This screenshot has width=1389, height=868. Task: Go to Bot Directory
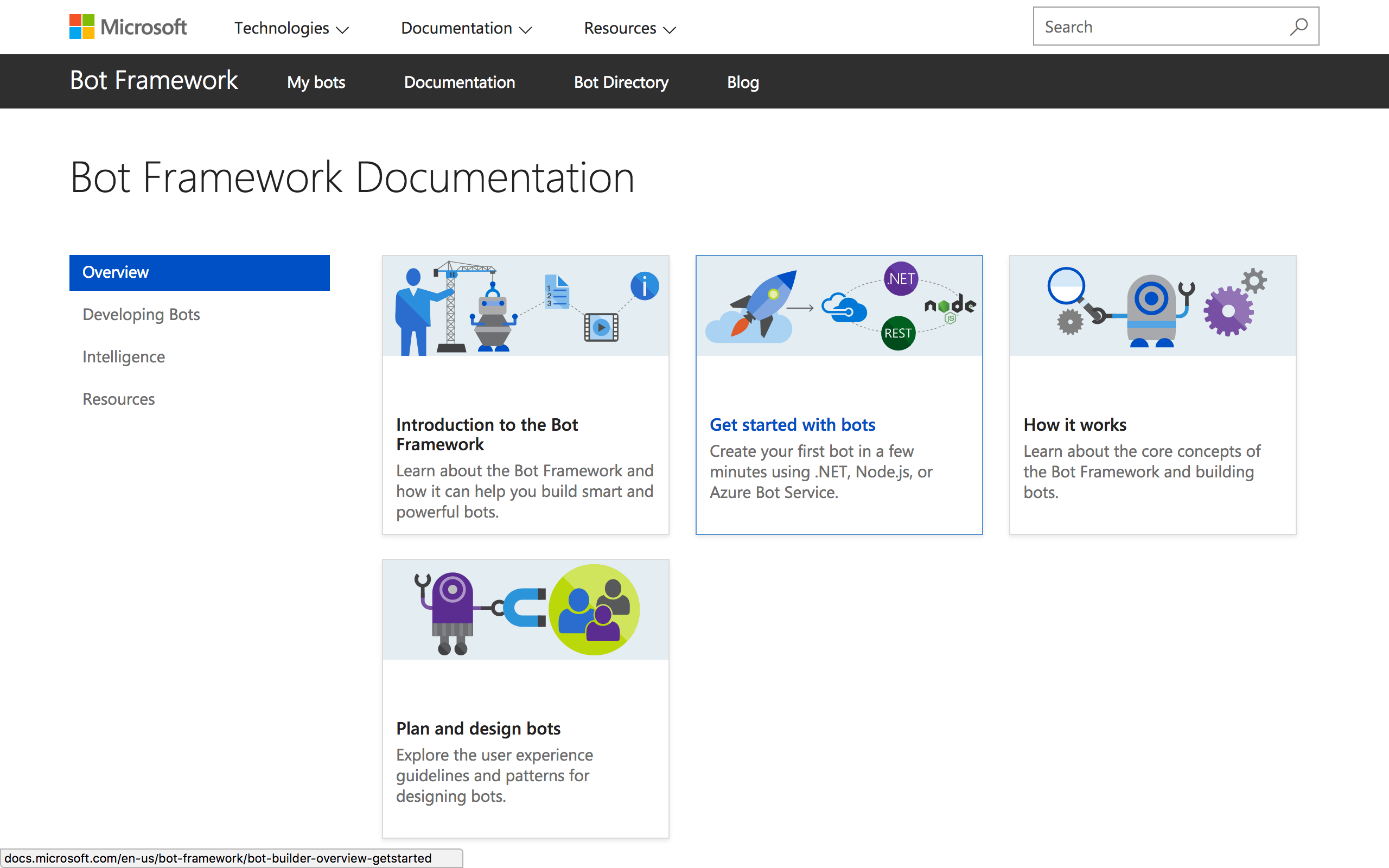tap(621, 82)
